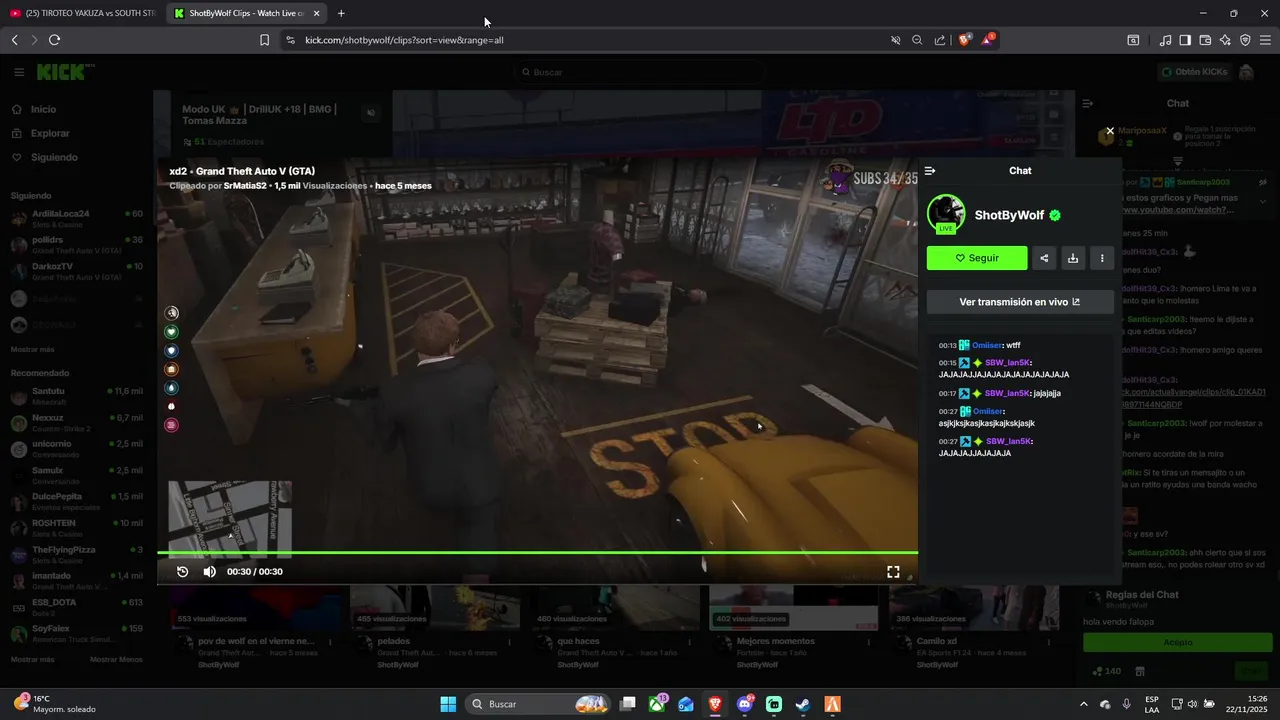Screen dimensions: 1280x720
Task: Open Ver transmisión en vivo link
Action: click(1020, 302)
